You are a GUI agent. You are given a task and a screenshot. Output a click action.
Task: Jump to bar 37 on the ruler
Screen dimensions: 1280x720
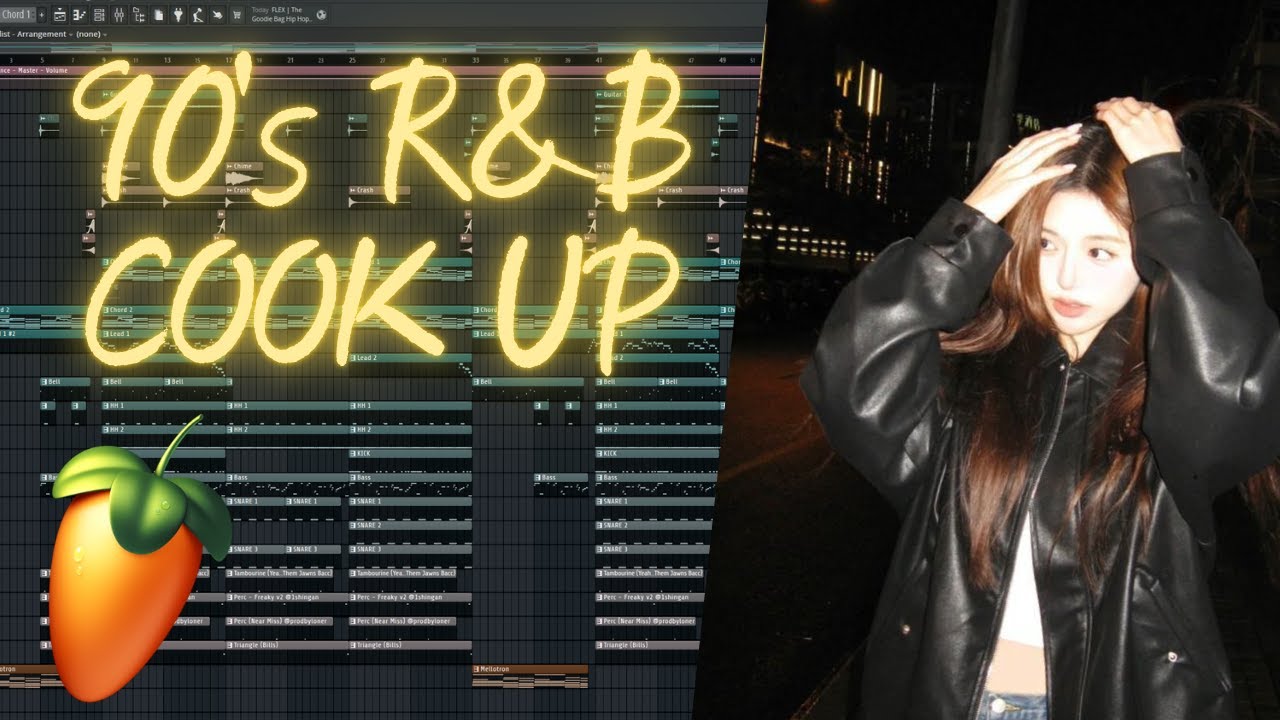[537, 60]
